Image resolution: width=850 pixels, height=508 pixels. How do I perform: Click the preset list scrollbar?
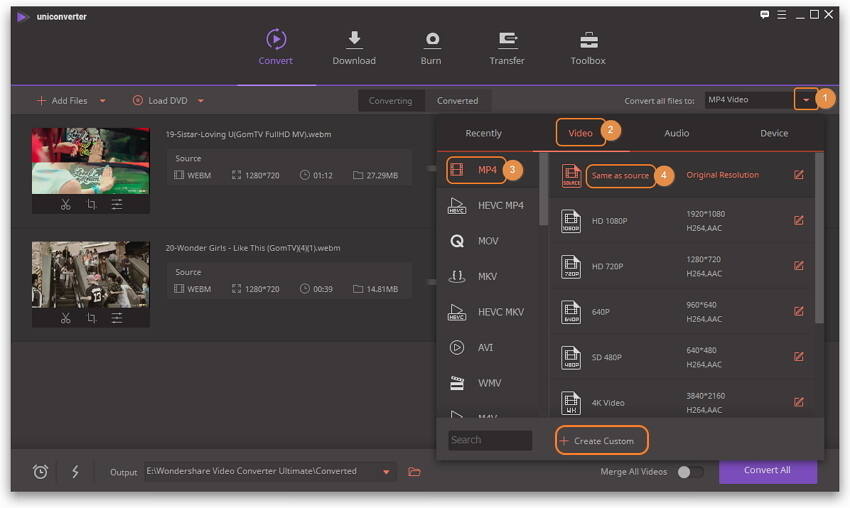(x=819, y=239)
